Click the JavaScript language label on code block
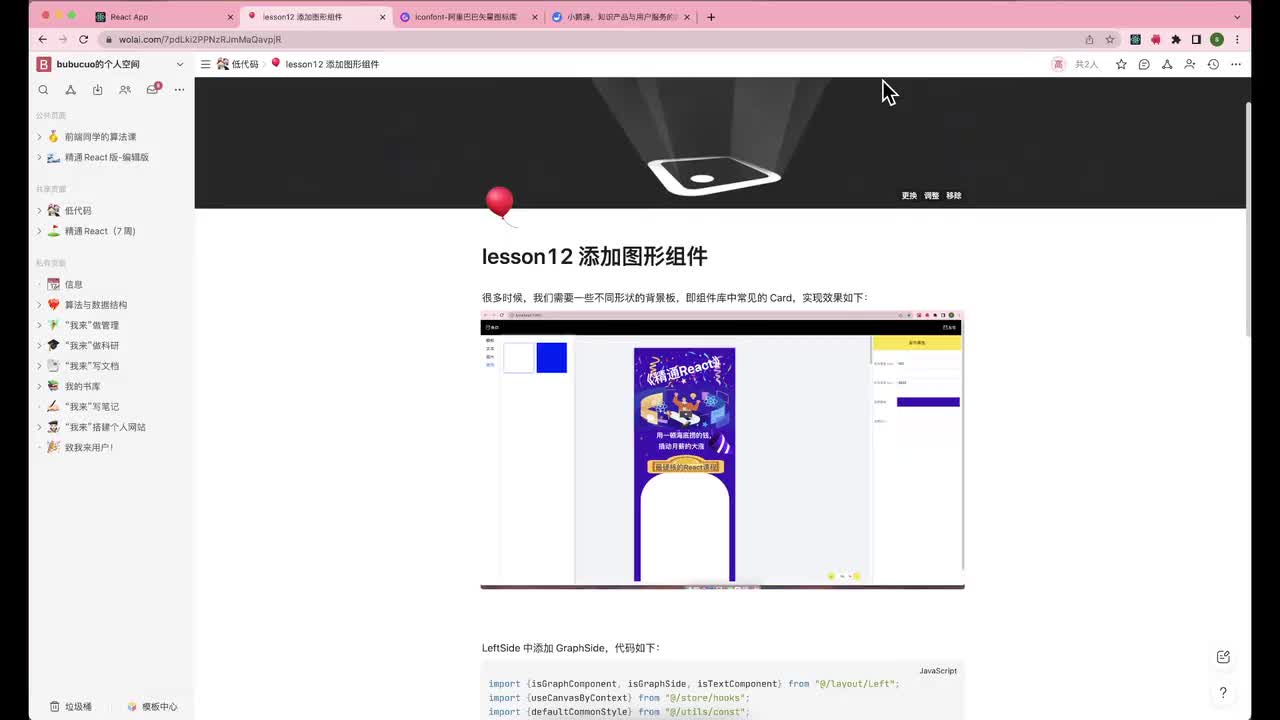Viewport: 1280px width, 720px height. pos(938,671)
